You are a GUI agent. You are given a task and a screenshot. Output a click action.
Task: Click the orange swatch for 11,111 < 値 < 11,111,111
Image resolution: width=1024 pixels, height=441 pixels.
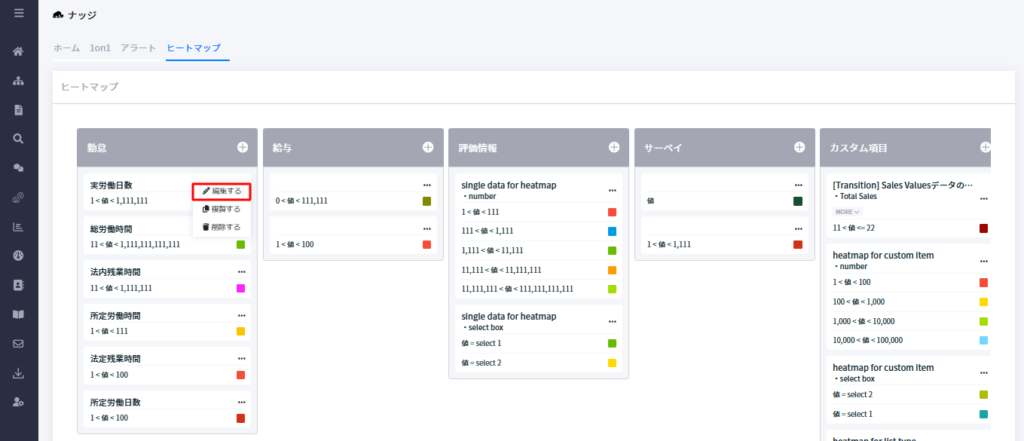pos(612,270)
